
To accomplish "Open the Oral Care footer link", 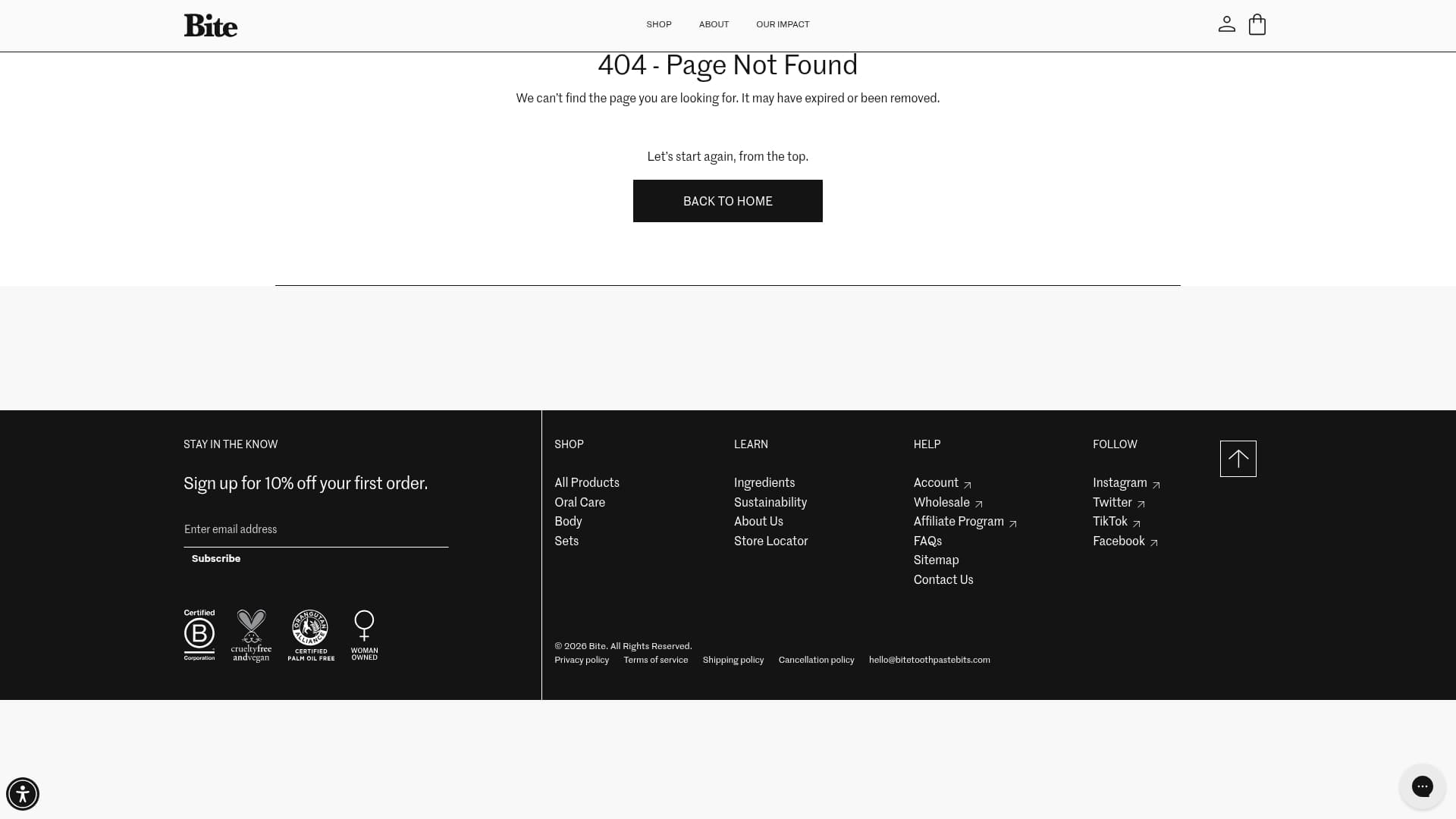I will pos(579,503).
